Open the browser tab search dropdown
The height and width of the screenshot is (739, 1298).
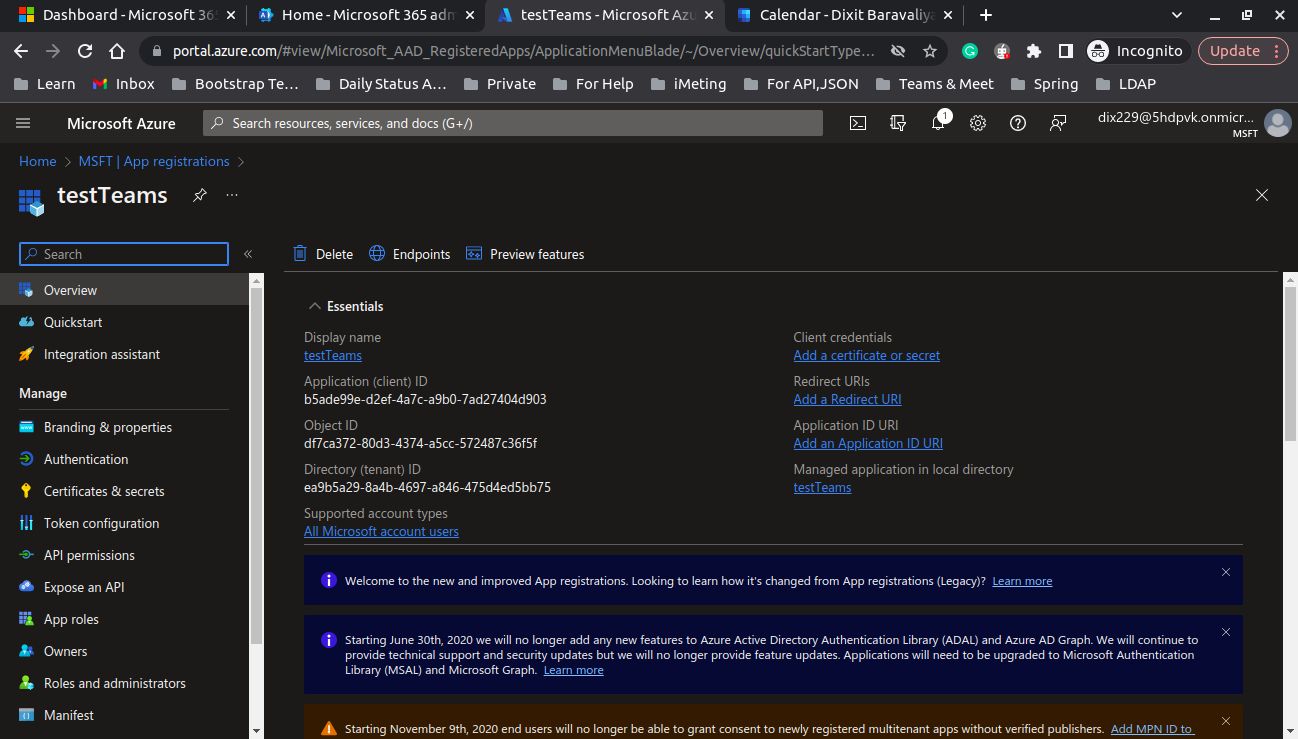(1176, 15)
